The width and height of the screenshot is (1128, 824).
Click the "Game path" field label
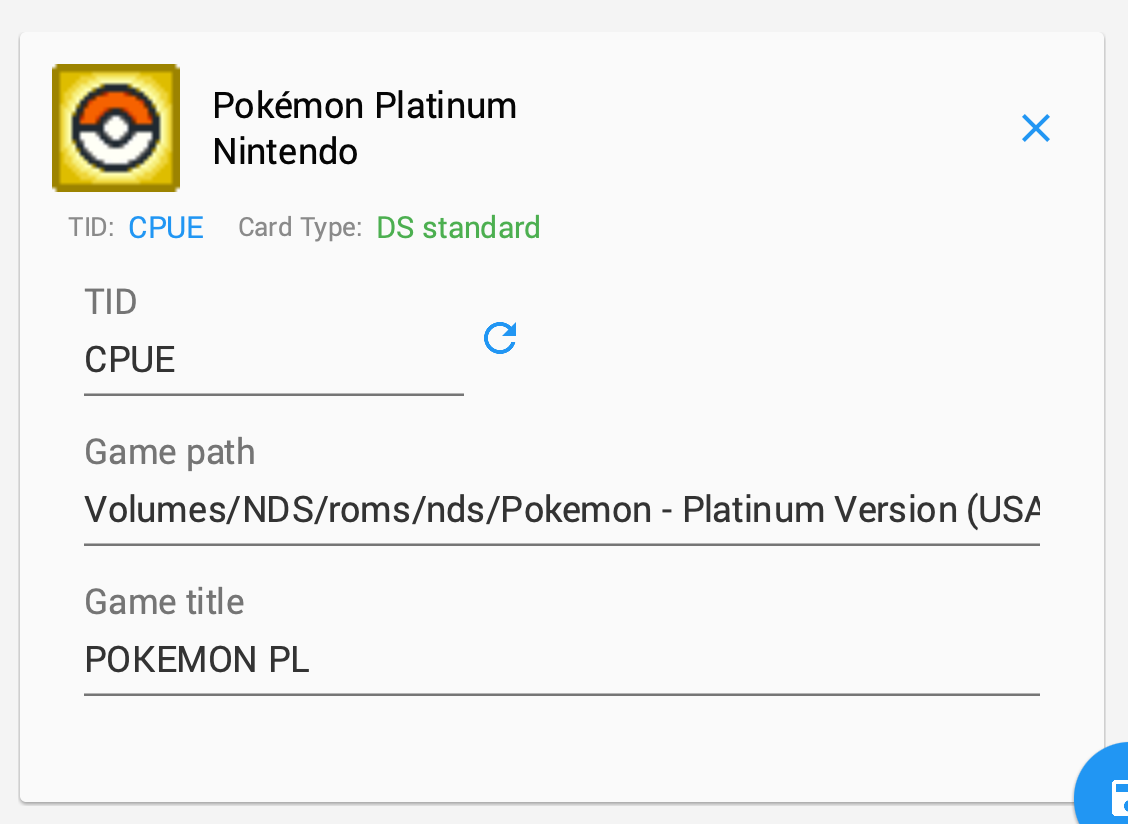pos(170,453)
